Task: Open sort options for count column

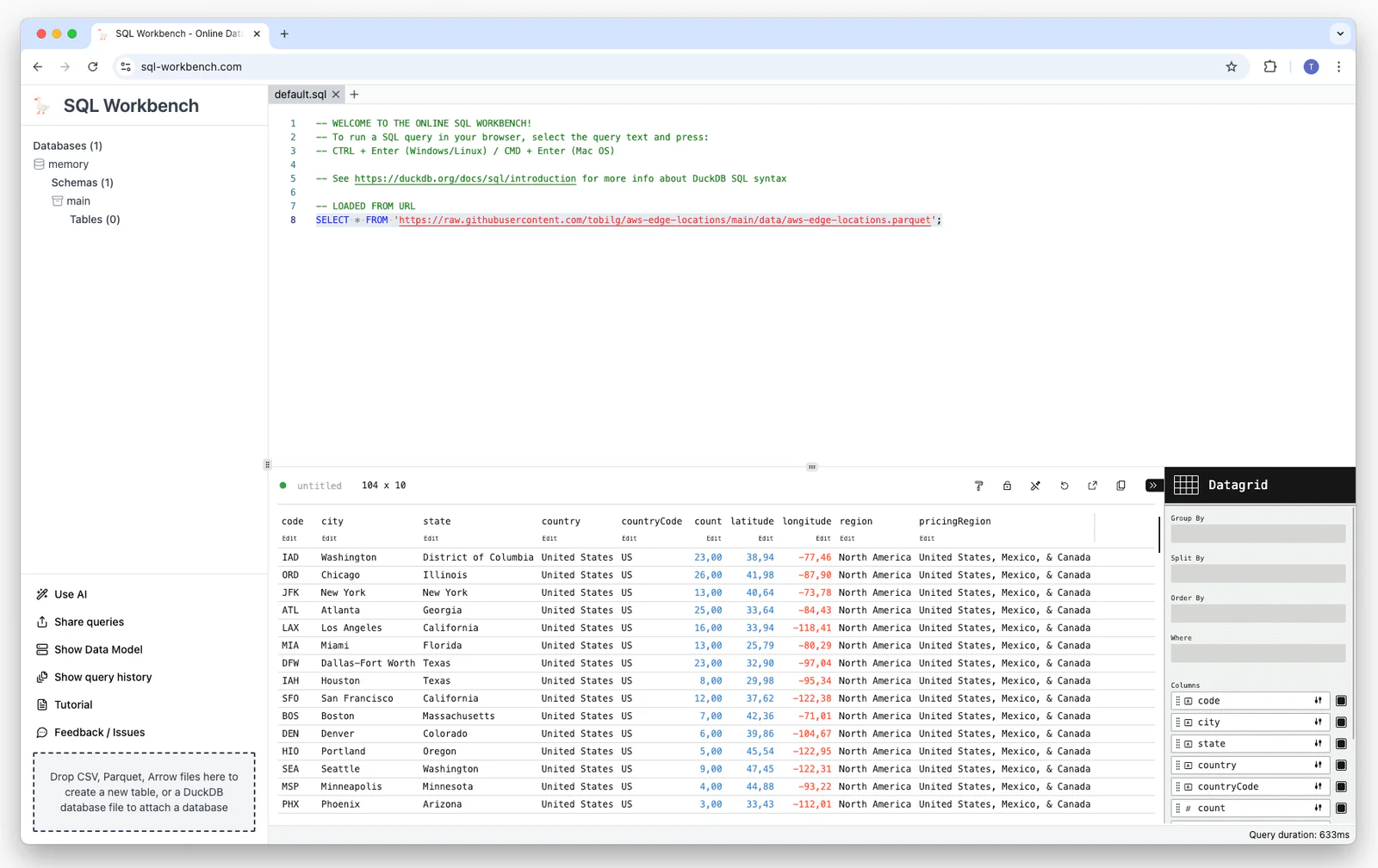Action: pyautogui.click(x=1318, y=808)
